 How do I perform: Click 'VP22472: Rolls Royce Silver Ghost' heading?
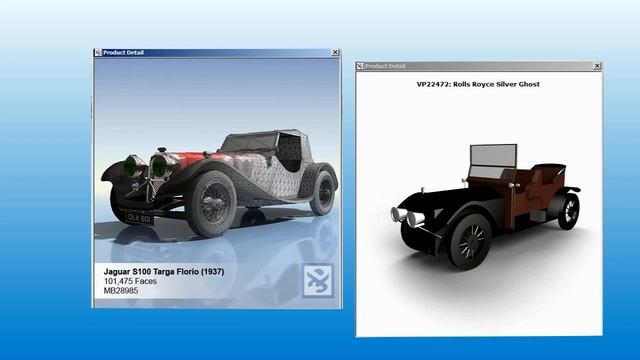coord(478,84)
